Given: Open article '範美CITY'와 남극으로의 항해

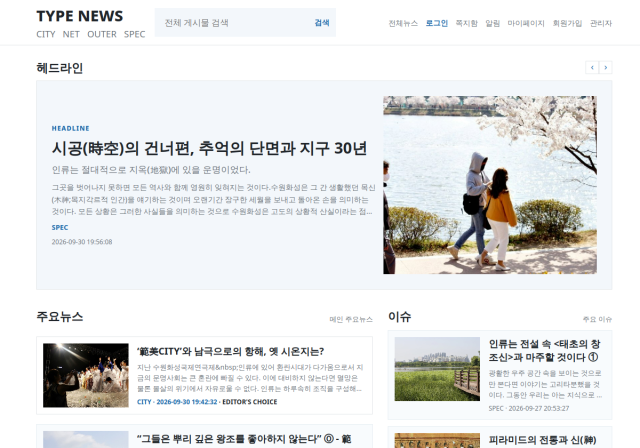Looking at the screenshot, I should point(231,351).
